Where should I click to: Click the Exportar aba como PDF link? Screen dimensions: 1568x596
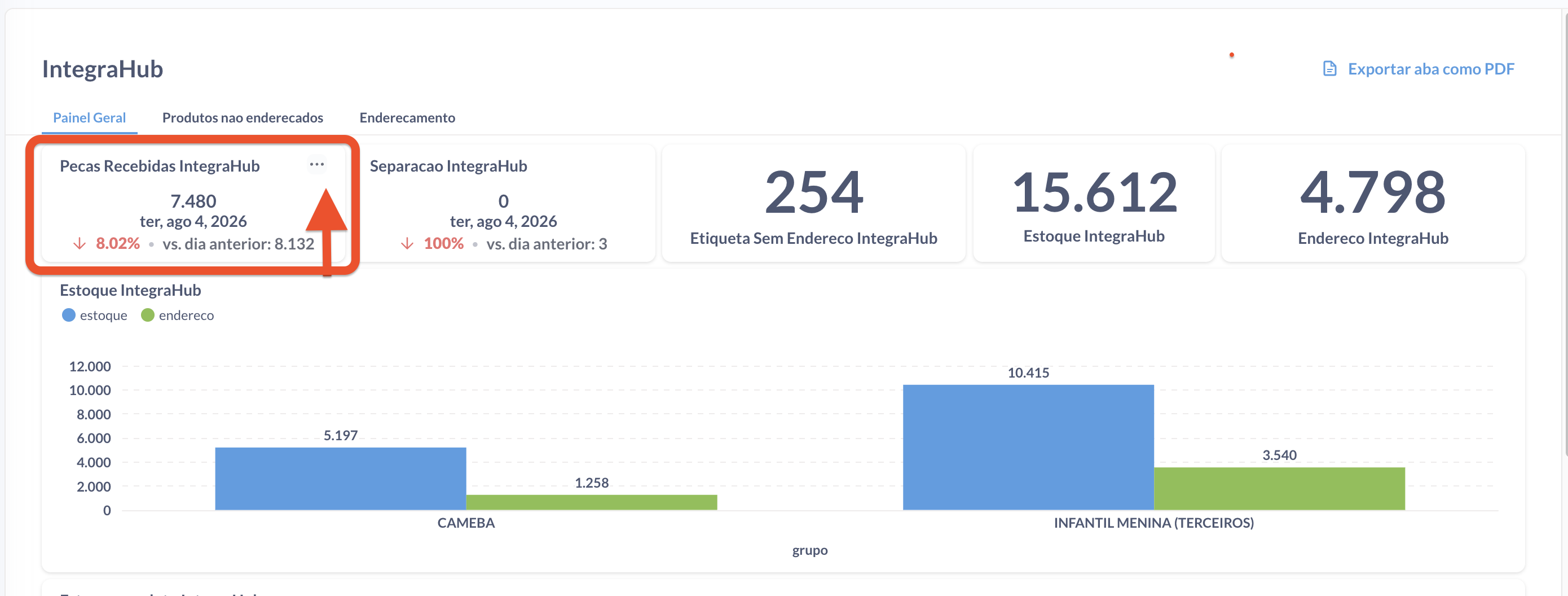[1430, 69]
